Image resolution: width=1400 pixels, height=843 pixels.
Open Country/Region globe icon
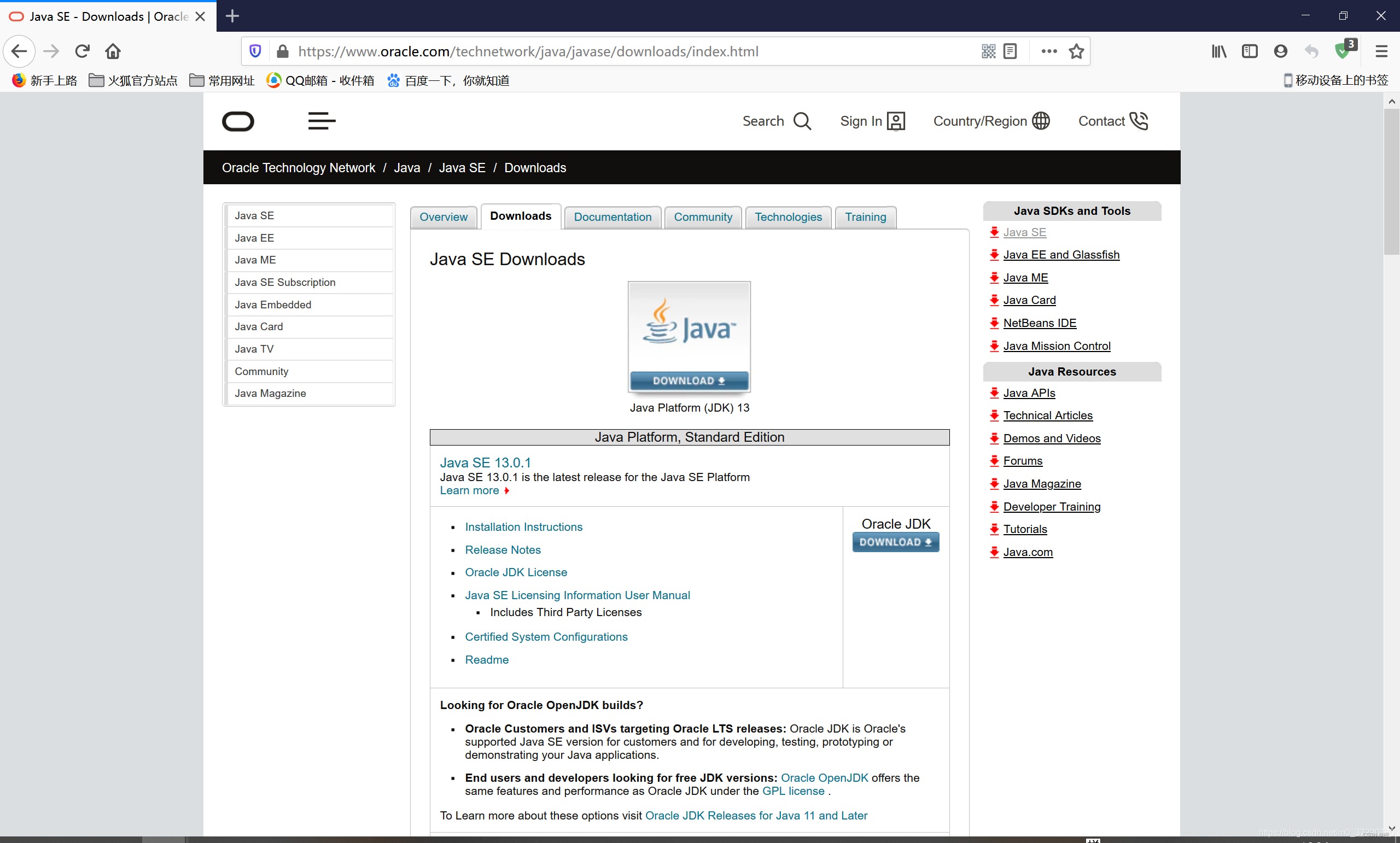pos(1041,121)
